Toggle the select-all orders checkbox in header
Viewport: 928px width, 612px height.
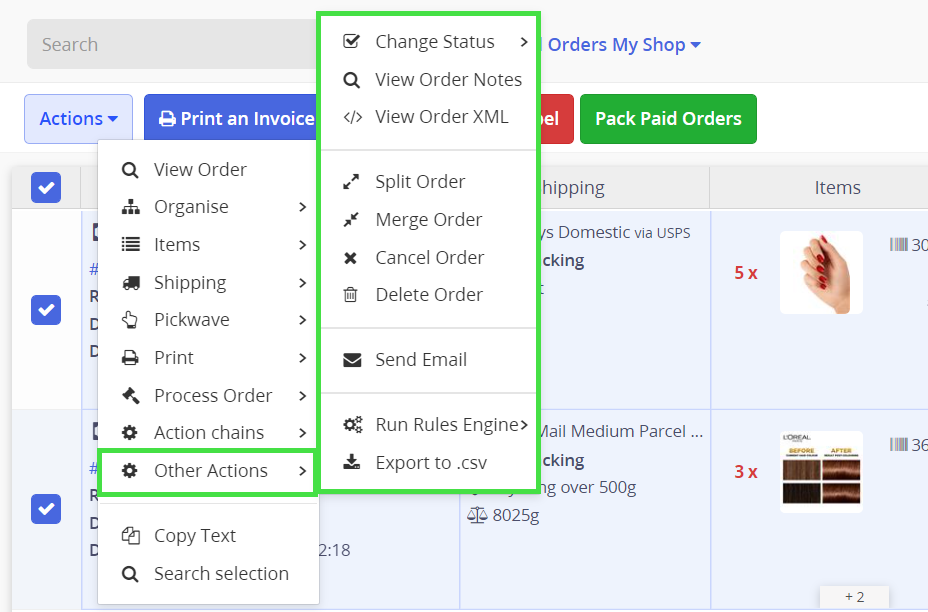(x=46, y=187)
